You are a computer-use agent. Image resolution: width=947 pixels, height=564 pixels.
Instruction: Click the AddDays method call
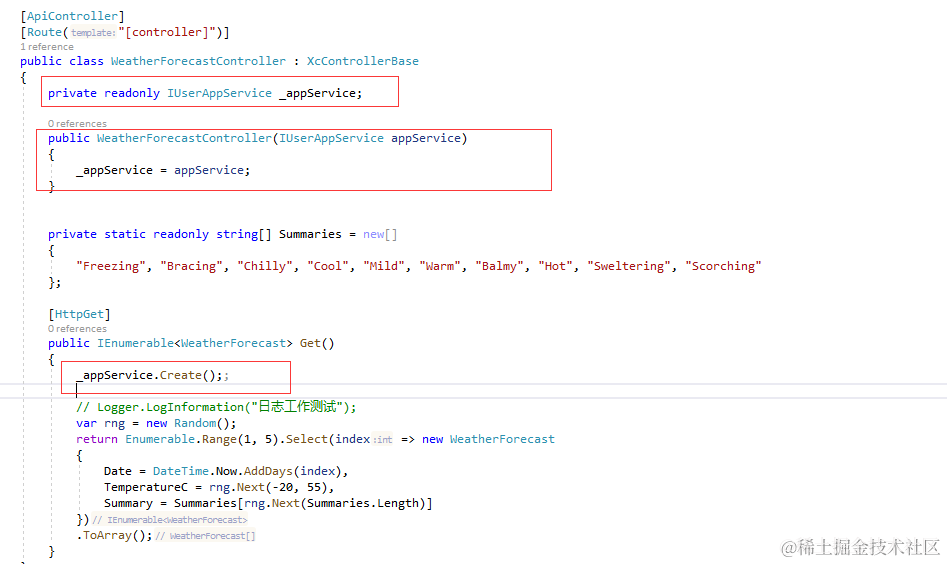(268, 471)
